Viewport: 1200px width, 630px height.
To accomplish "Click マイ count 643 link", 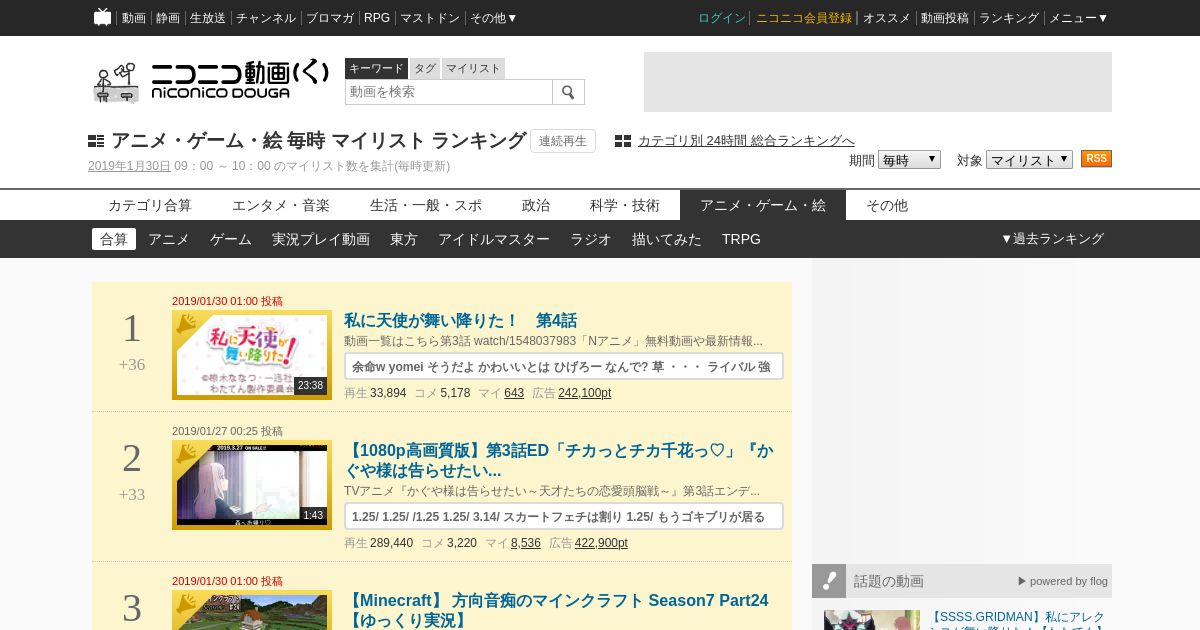I will tap(514, 393).
